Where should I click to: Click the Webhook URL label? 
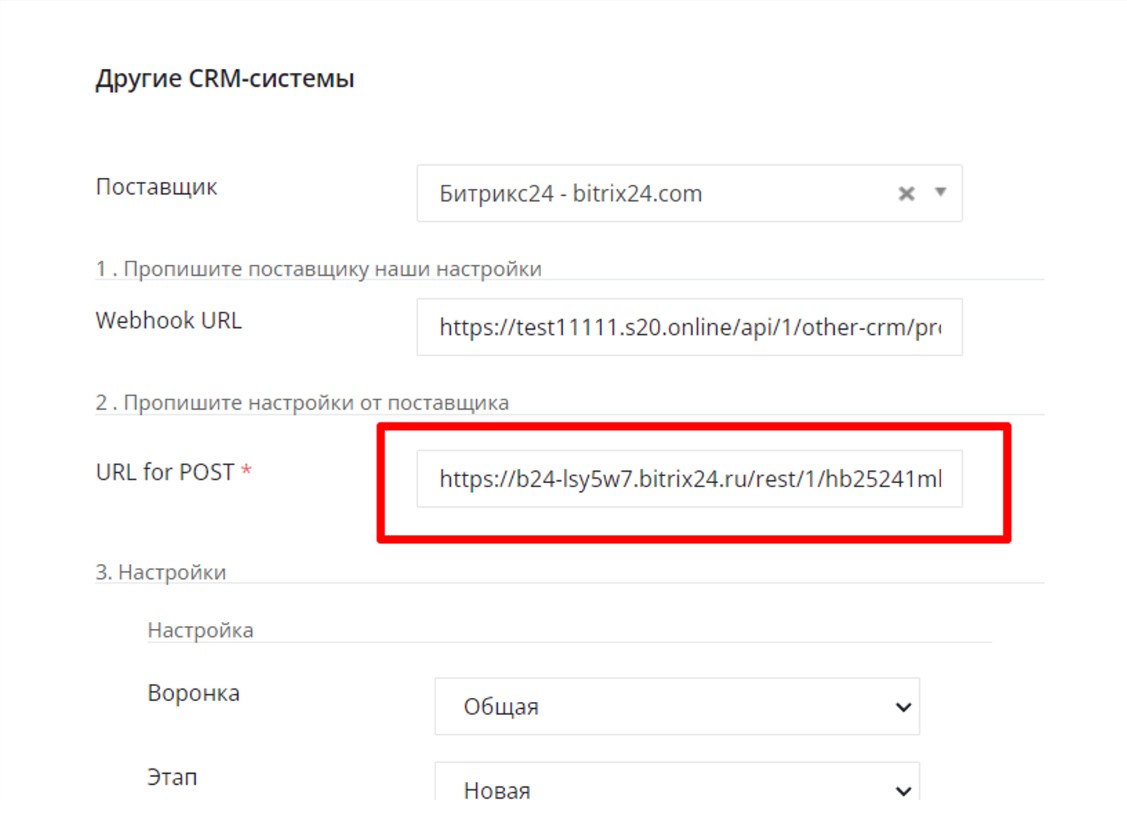coord(169,320)
